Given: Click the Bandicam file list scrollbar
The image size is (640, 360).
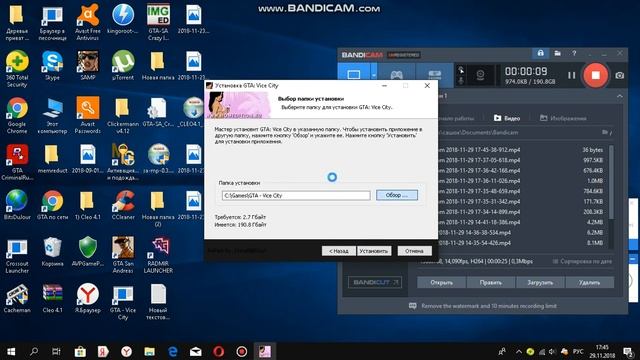Looking at the screenshot, I should pos(611,182).
